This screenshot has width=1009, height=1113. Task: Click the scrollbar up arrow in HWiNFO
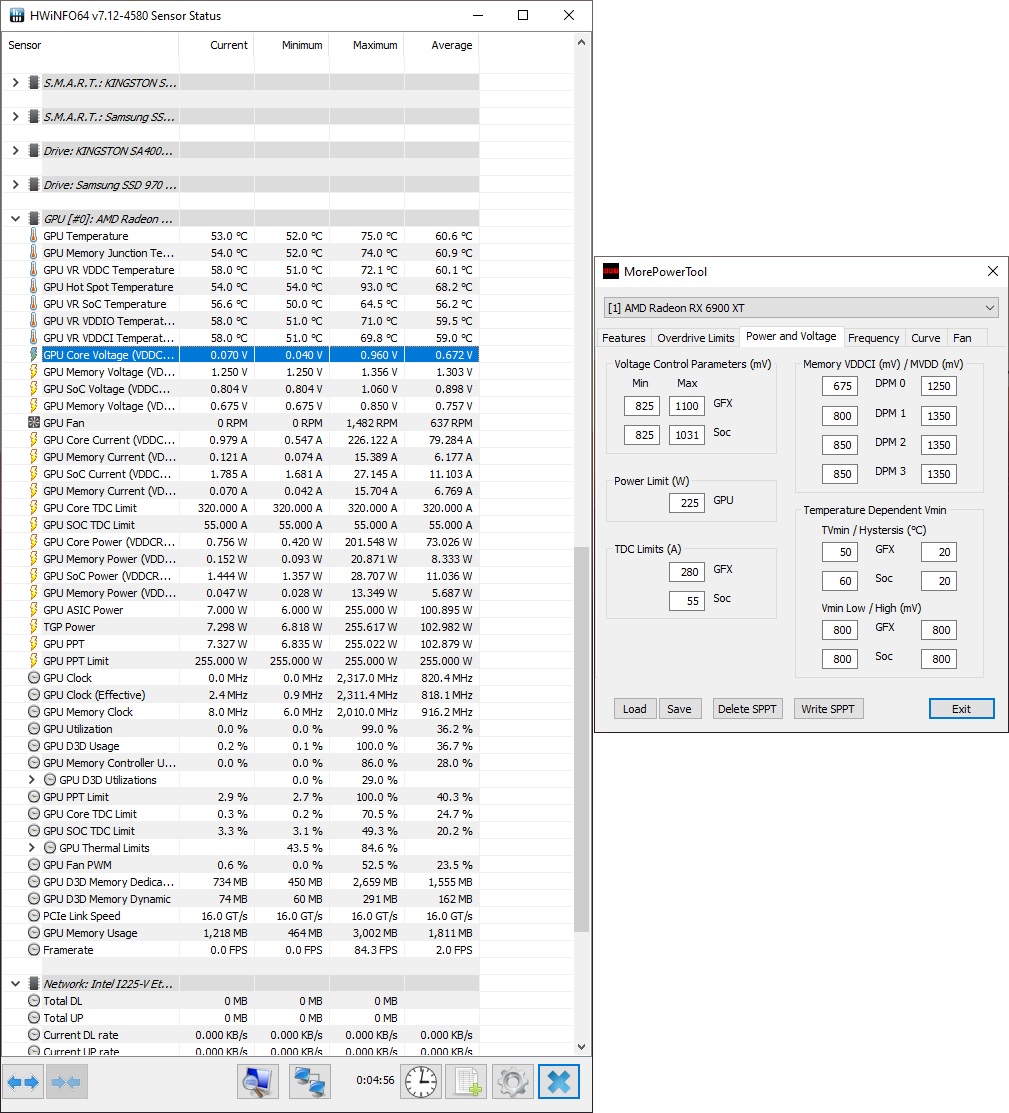(581, 43)
